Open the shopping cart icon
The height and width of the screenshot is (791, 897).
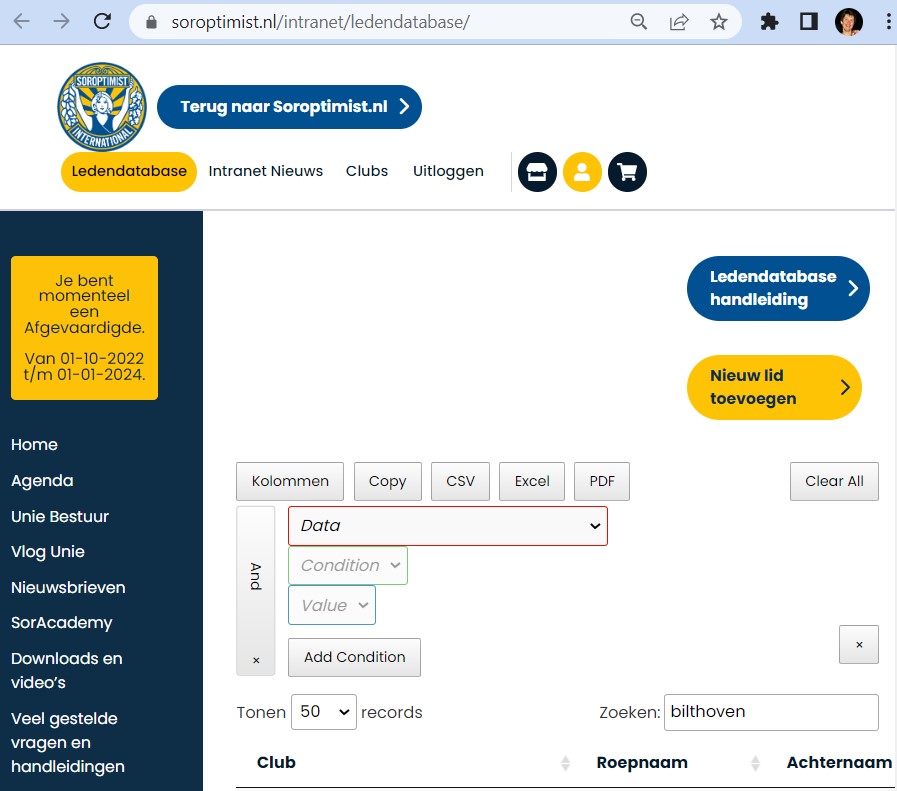click(x=627, y=172)
